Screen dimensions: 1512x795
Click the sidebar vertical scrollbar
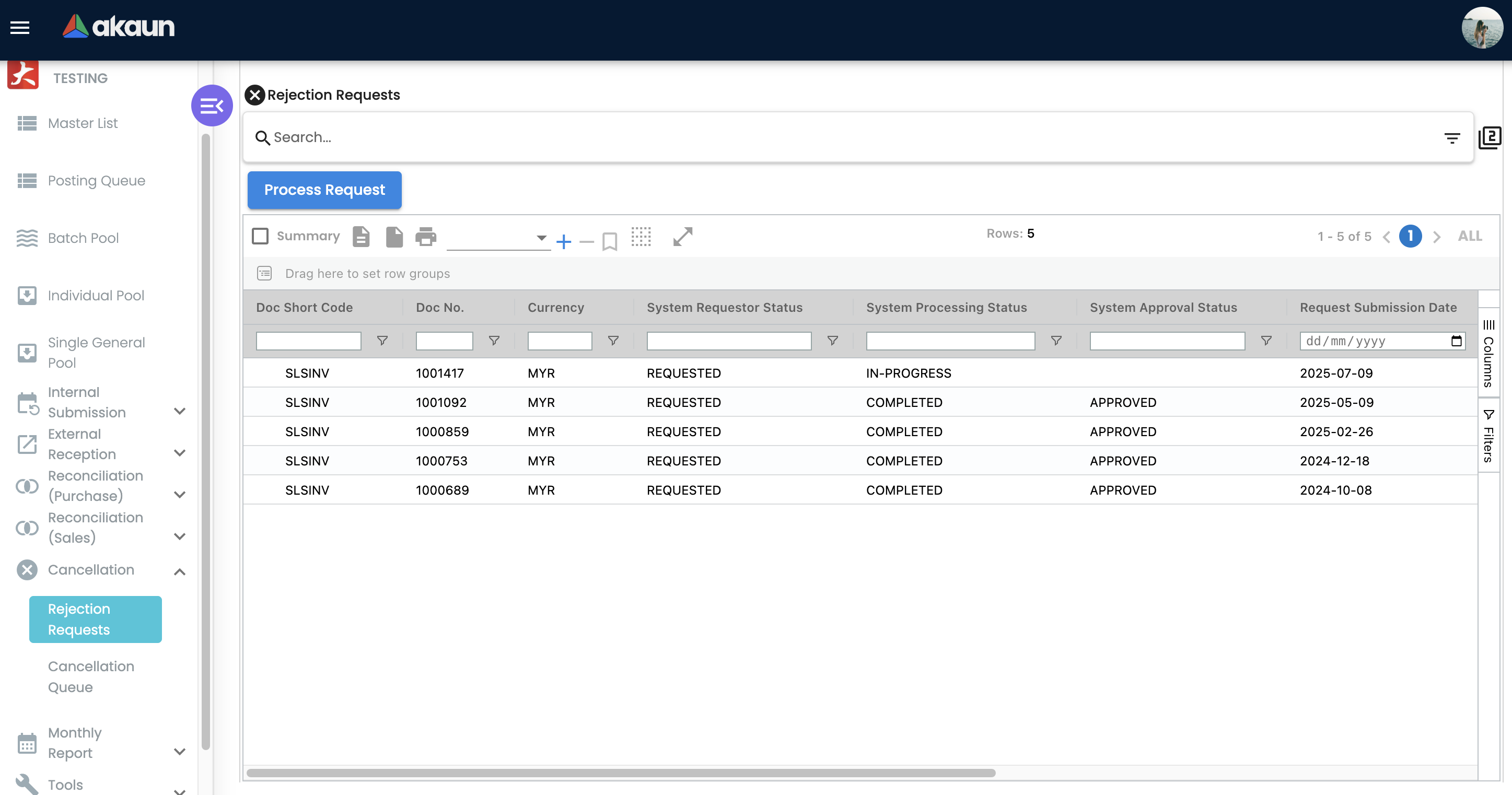(205, 441)
